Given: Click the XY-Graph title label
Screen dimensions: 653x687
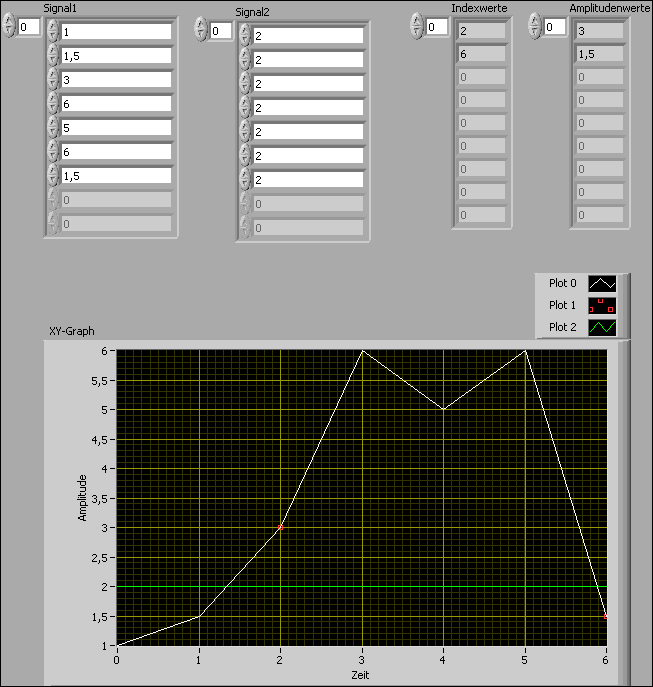Looking at the screenshot, I should pyautogui.click(x=71, y=331).
